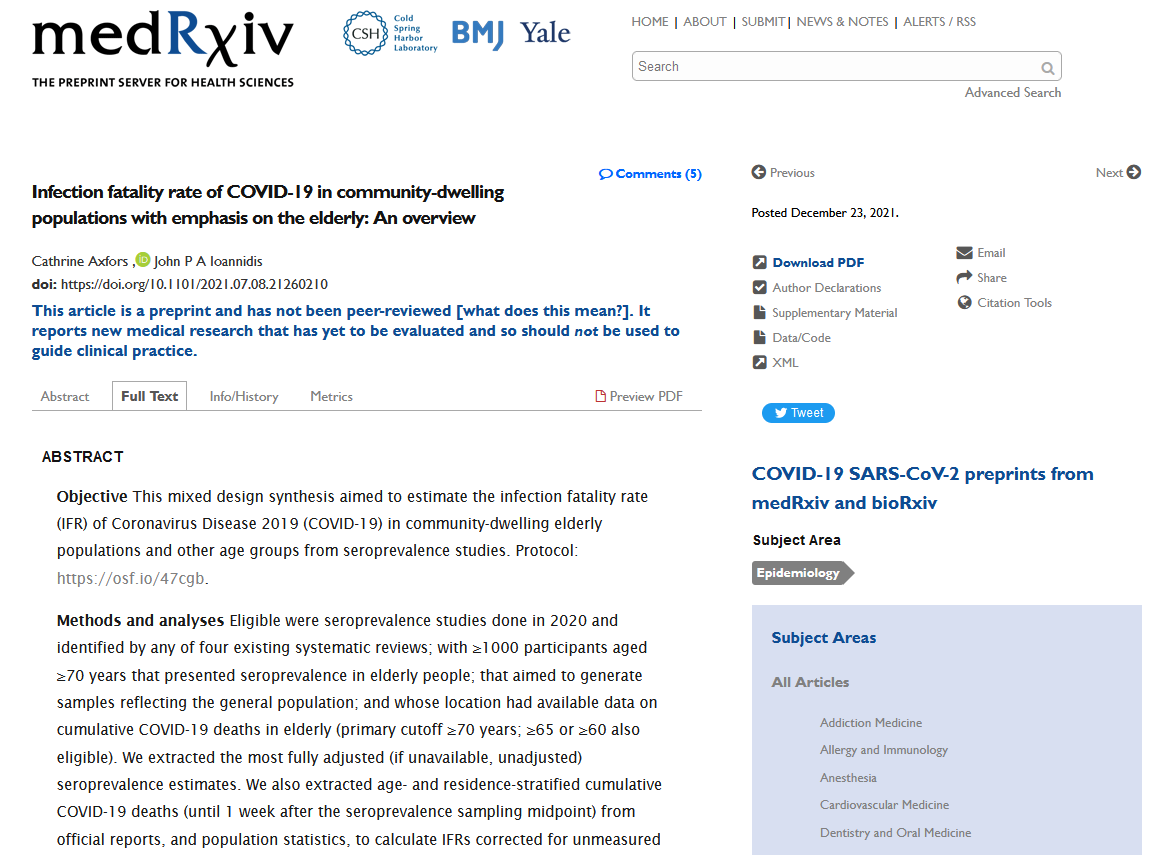Click the search magnifier icon
The height and width of the screenshot is (855, 1164).
click(x=1047, y=68)
